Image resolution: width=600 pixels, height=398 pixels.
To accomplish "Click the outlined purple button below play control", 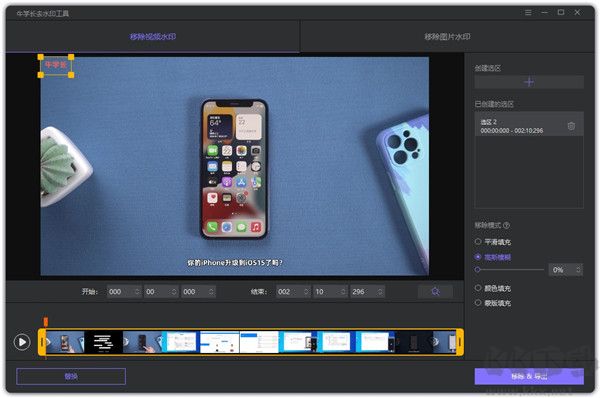I will click(71, 376).
